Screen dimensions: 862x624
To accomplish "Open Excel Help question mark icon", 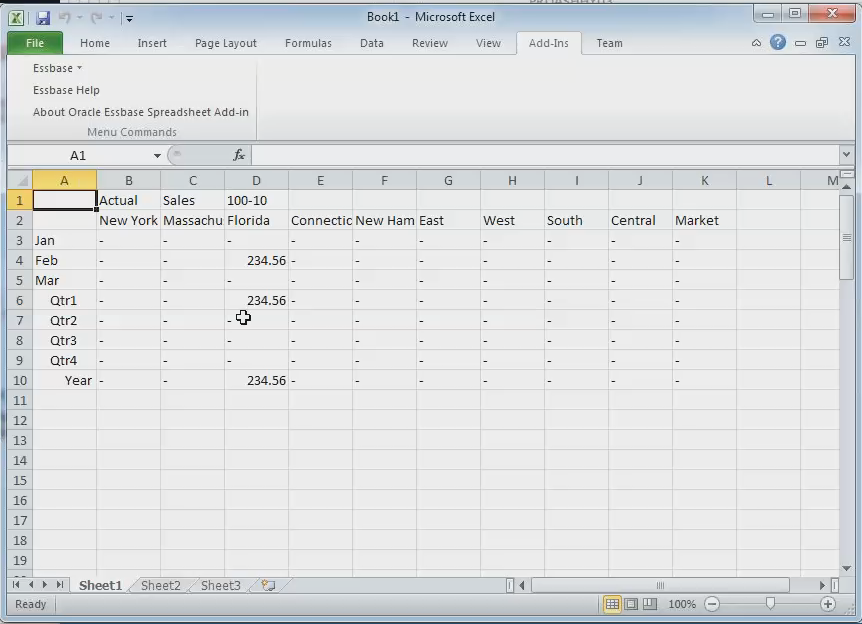I will 777,42.
